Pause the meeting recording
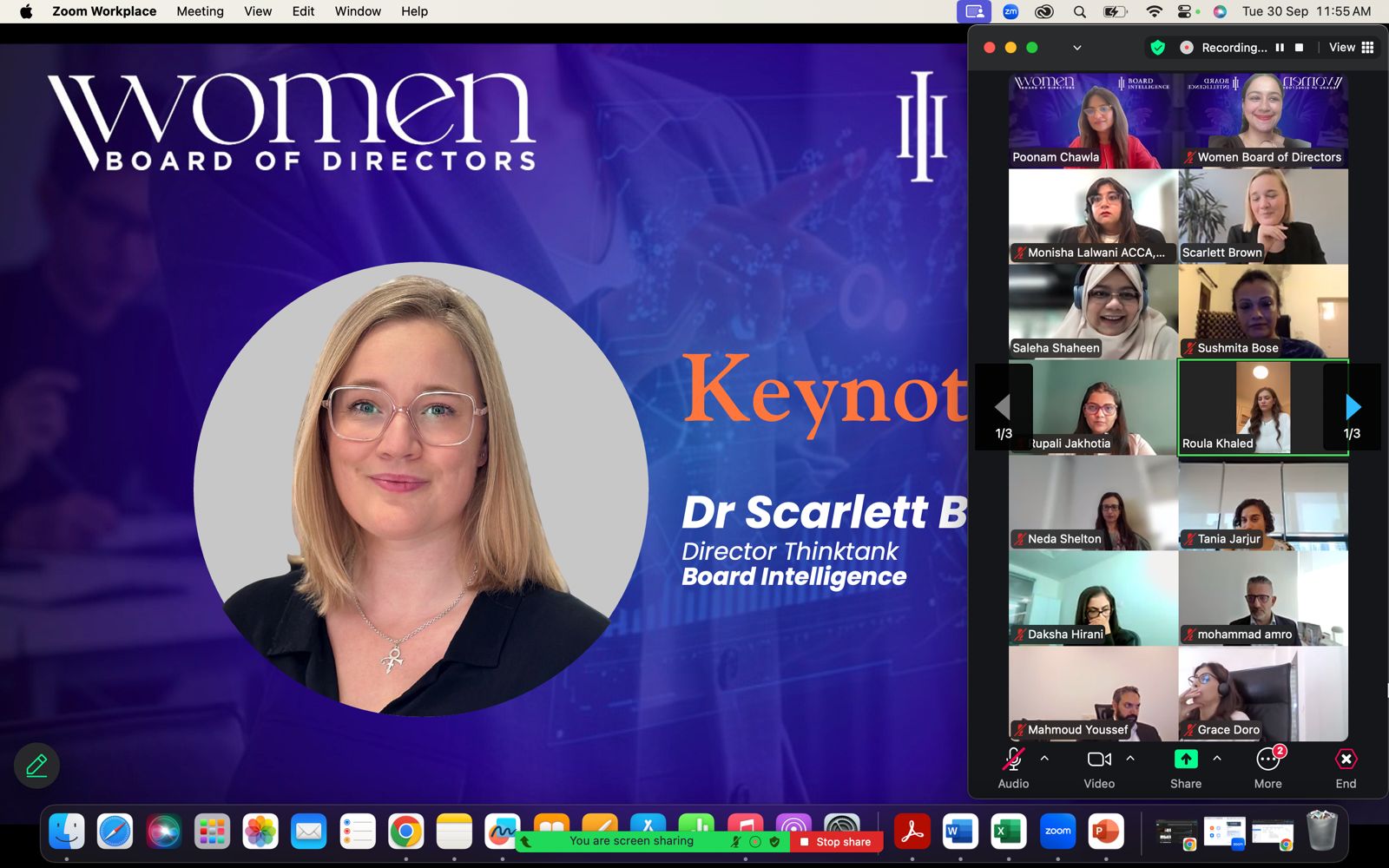This screenshot has width=1389, height=868. pos(1280,48)
